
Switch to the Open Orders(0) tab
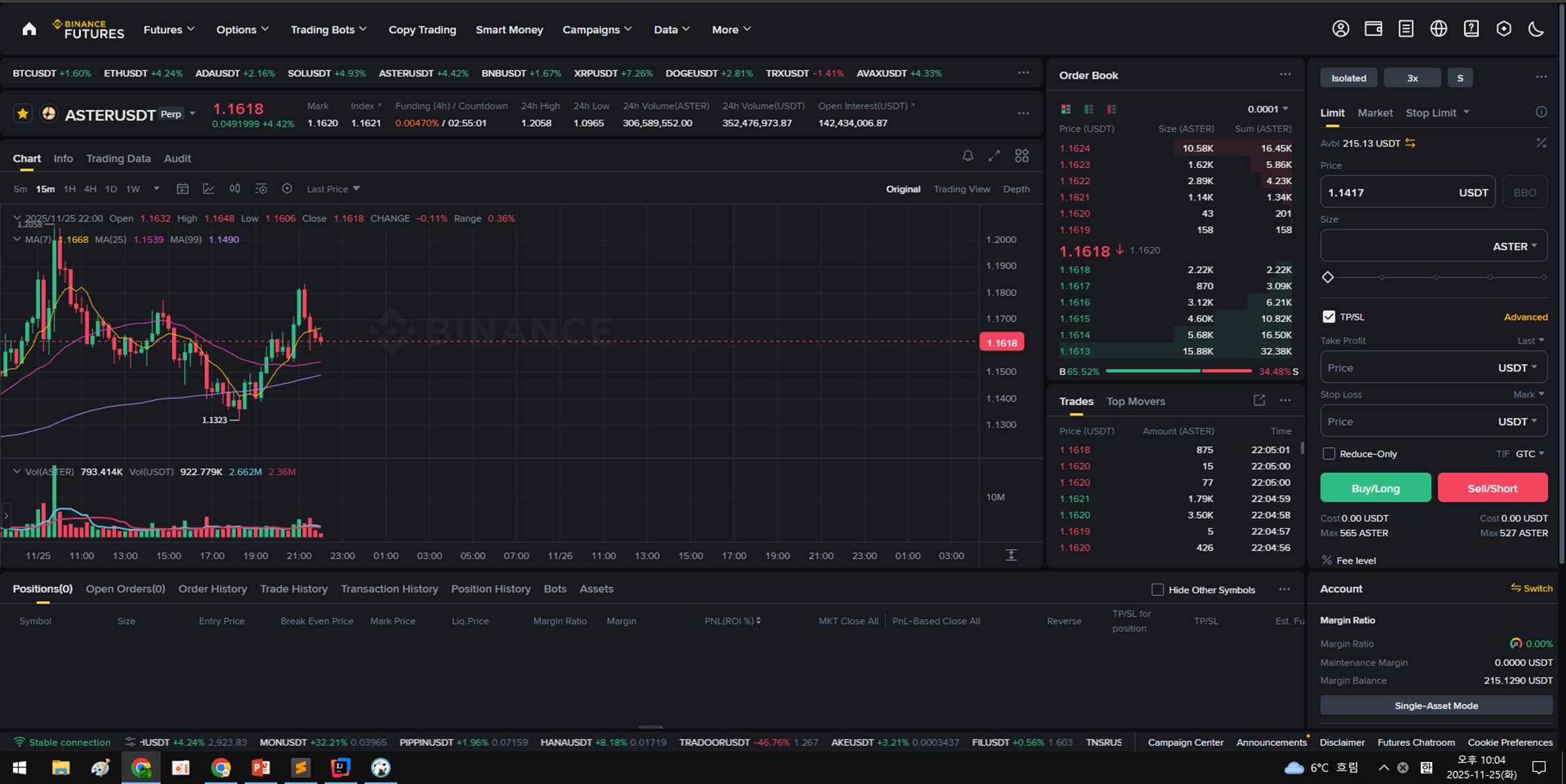pyautogui.click(x=125, y=589)
